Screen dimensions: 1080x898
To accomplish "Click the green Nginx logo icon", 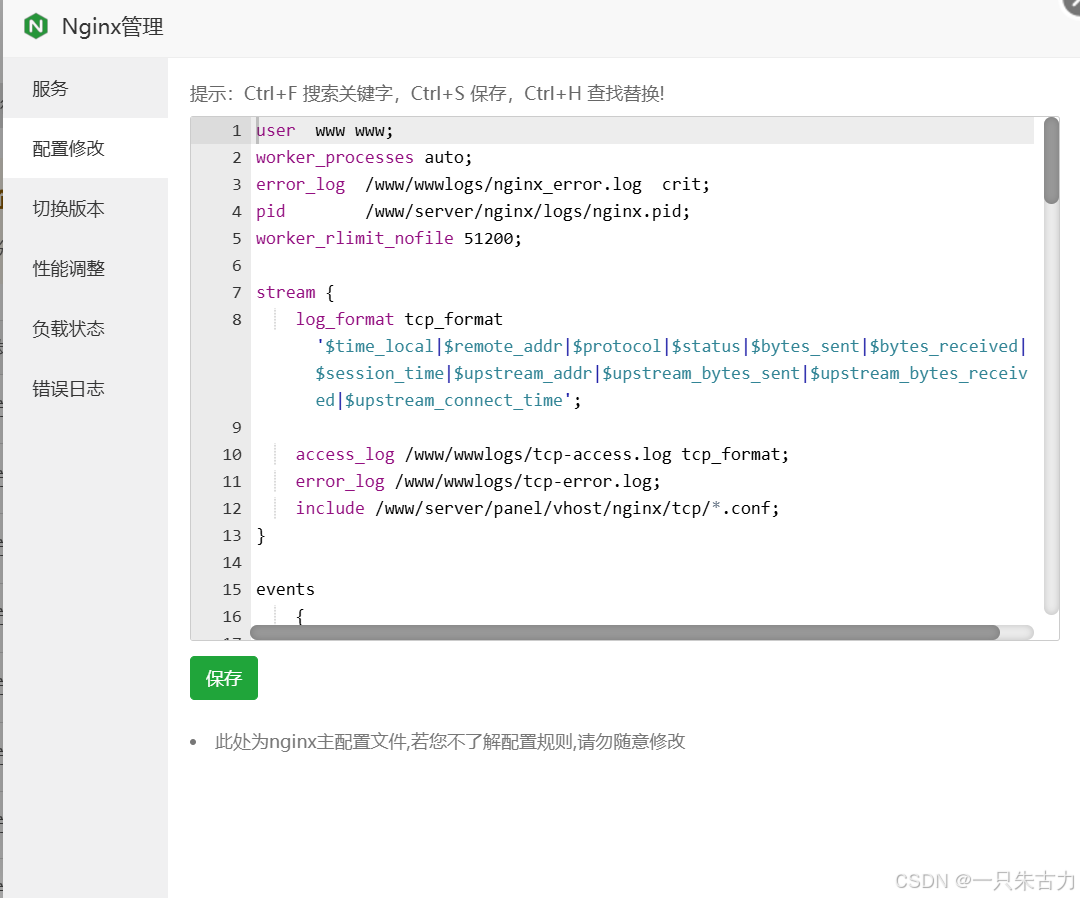I will [36, 26].
